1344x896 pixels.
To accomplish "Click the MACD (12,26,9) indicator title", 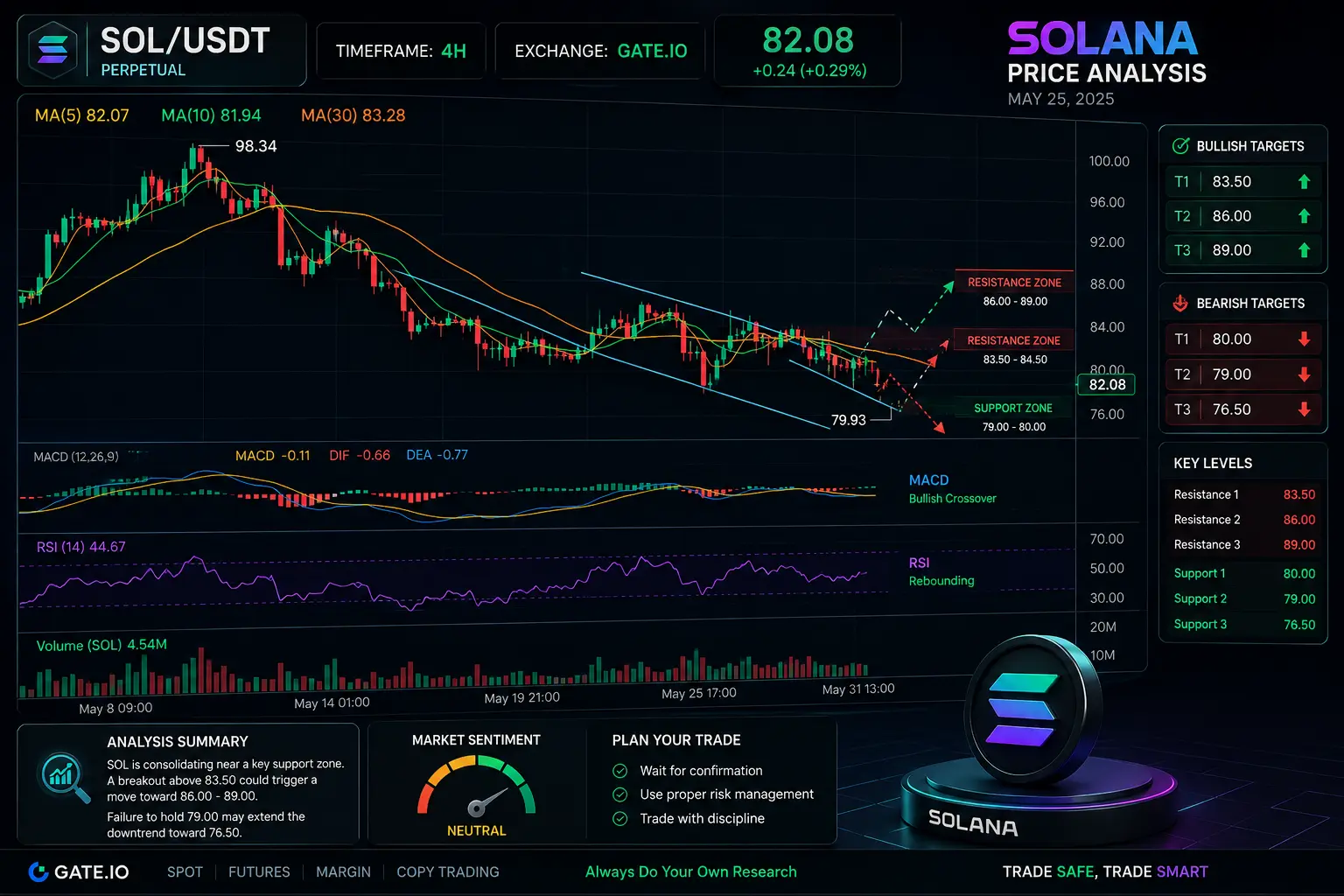I will (x=76, y=457).
